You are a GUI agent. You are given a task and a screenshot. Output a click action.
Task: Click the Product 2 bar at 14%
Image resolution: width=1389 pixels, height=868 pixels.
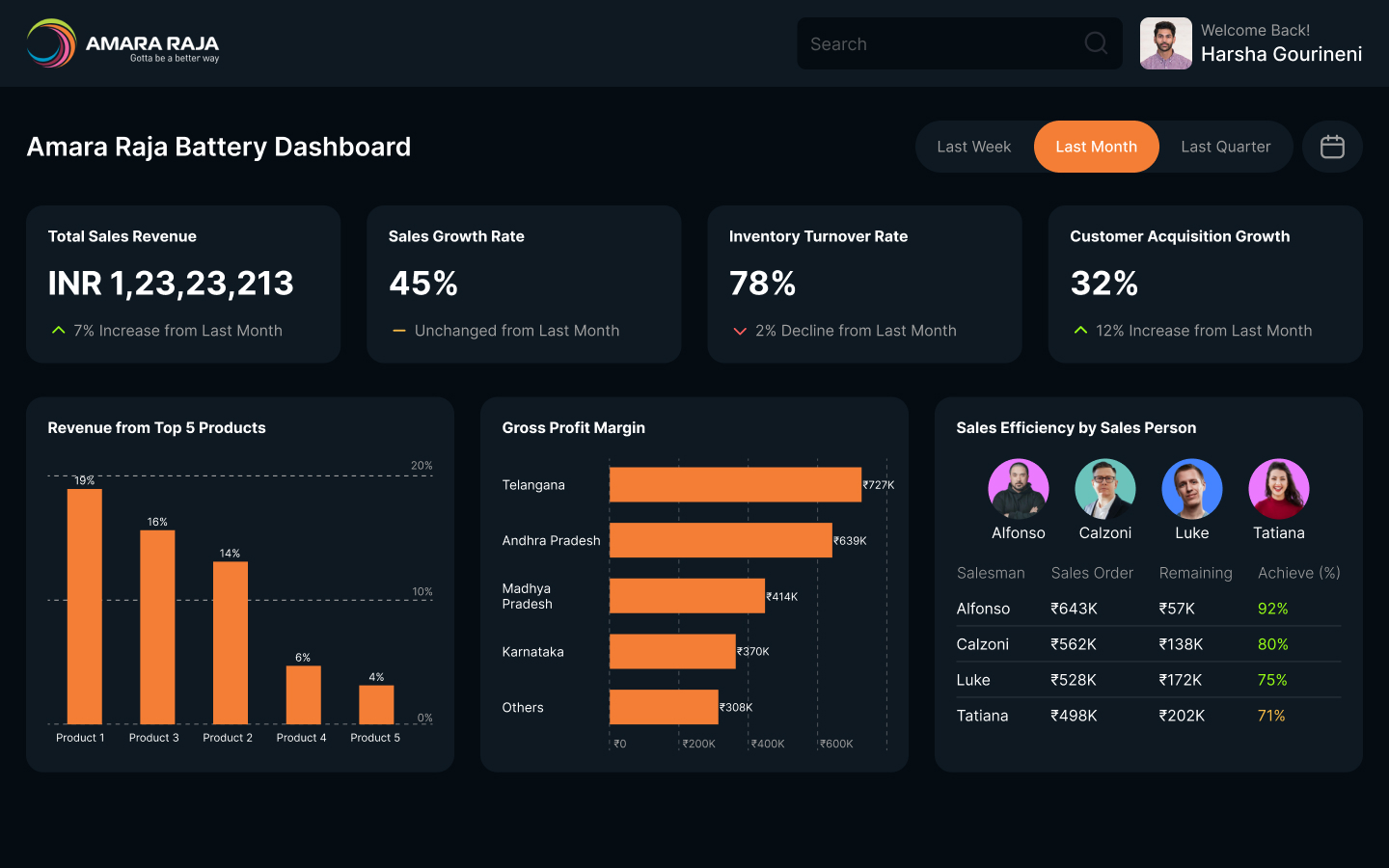click(231, 643)
